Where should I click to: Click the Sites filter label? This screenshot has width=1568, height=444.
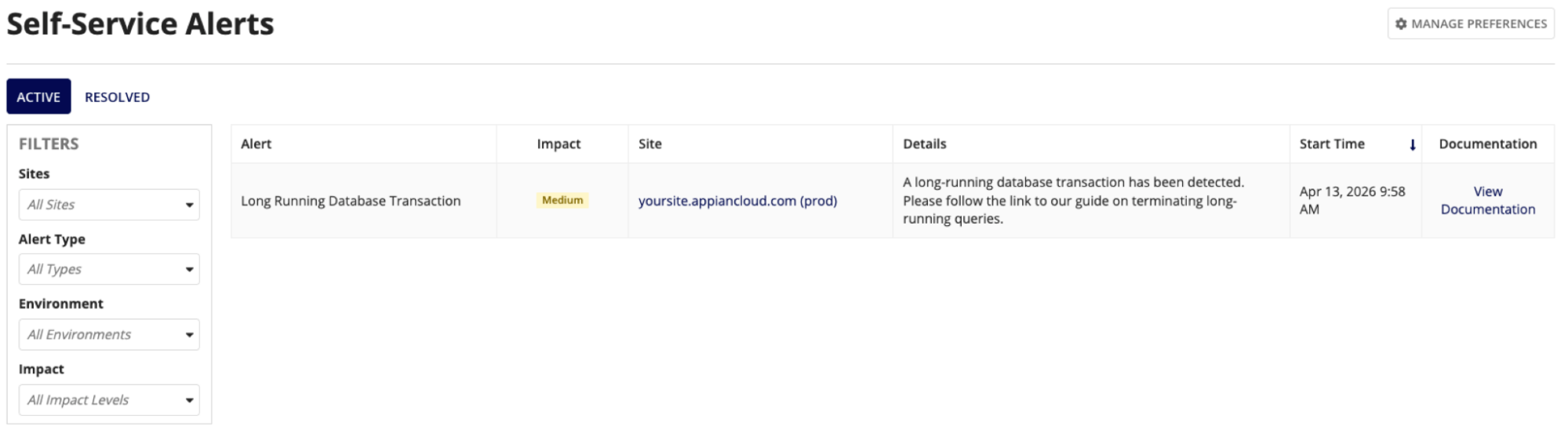(x=34, y=173)
